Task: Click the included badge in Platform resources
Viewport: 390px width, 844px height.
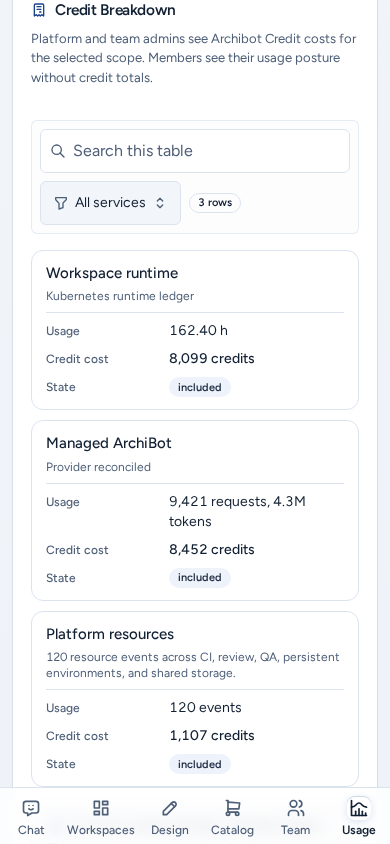Action: coord(200,764)
